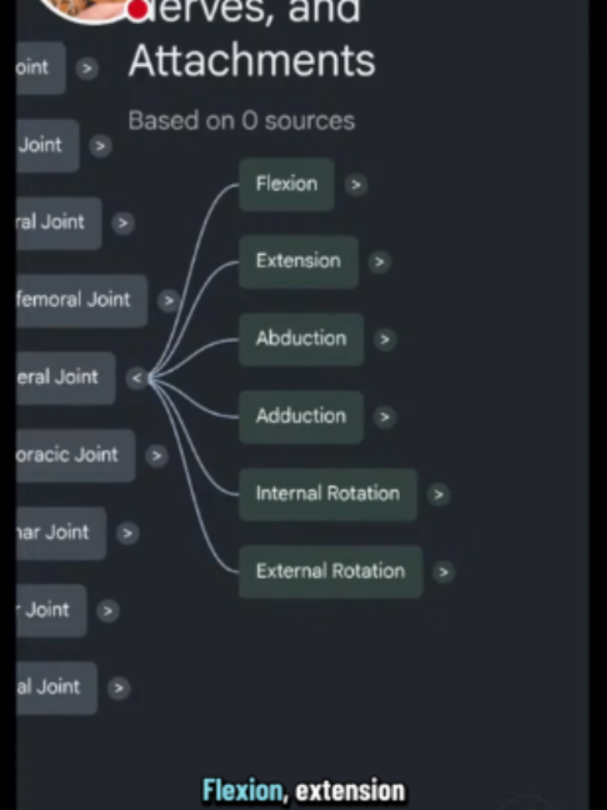The image size is (607, 810).
Task: Expand the Flexion node chevron
Action: [x=356, y=184]
